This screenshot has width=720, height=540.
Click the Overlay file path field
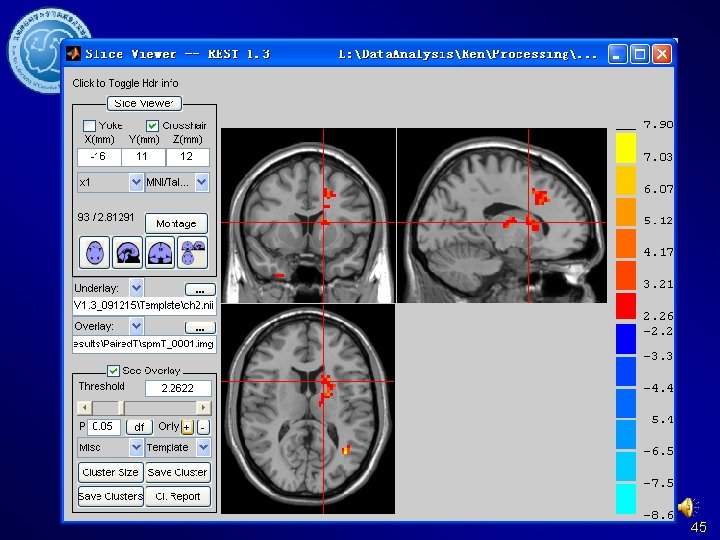point(144,344)
